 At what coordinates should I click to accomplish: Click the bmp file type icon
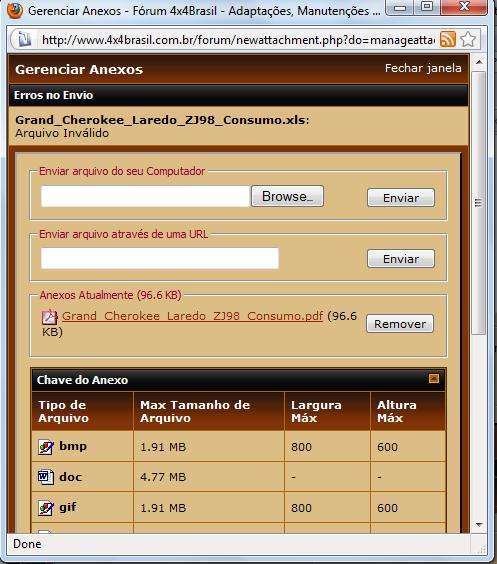tap(46, 447)
